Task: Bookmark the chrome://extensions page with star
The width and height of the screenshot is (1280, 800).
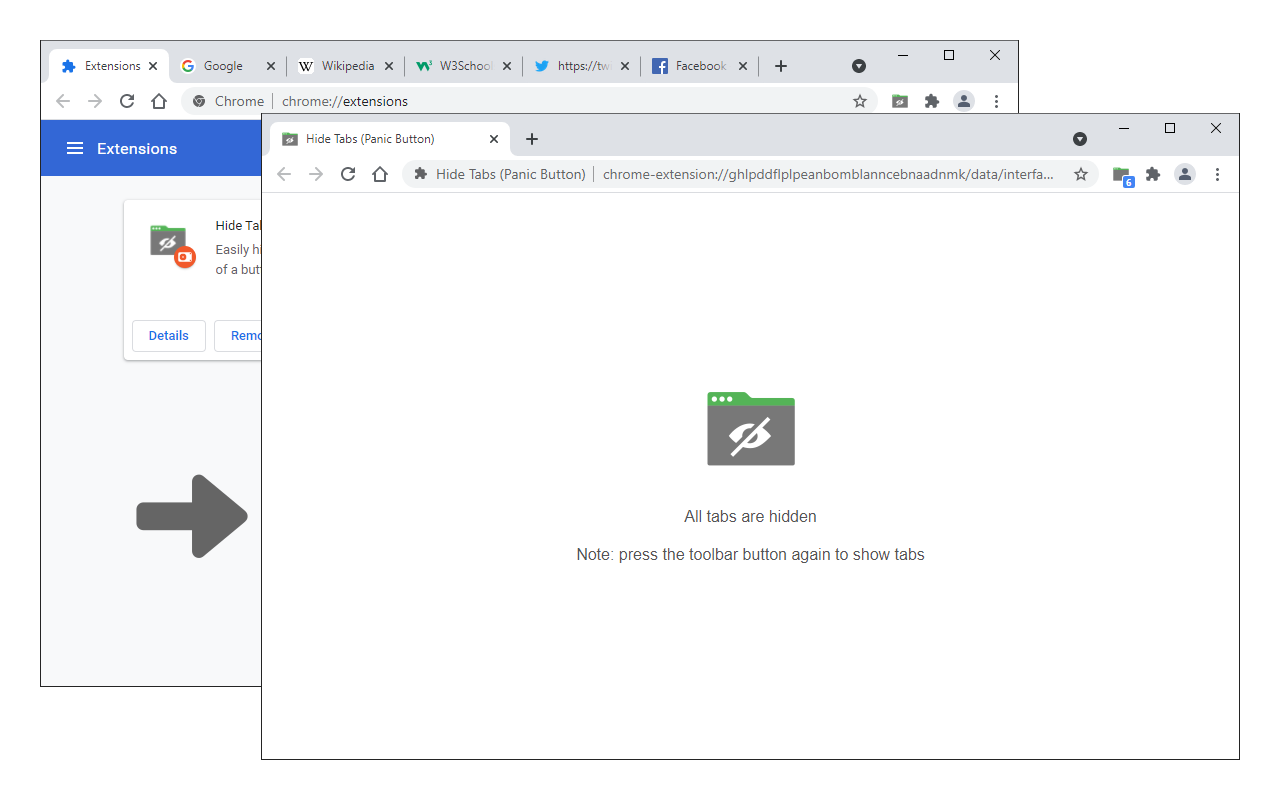Action: pyautogui.click(x=859, y=101)
